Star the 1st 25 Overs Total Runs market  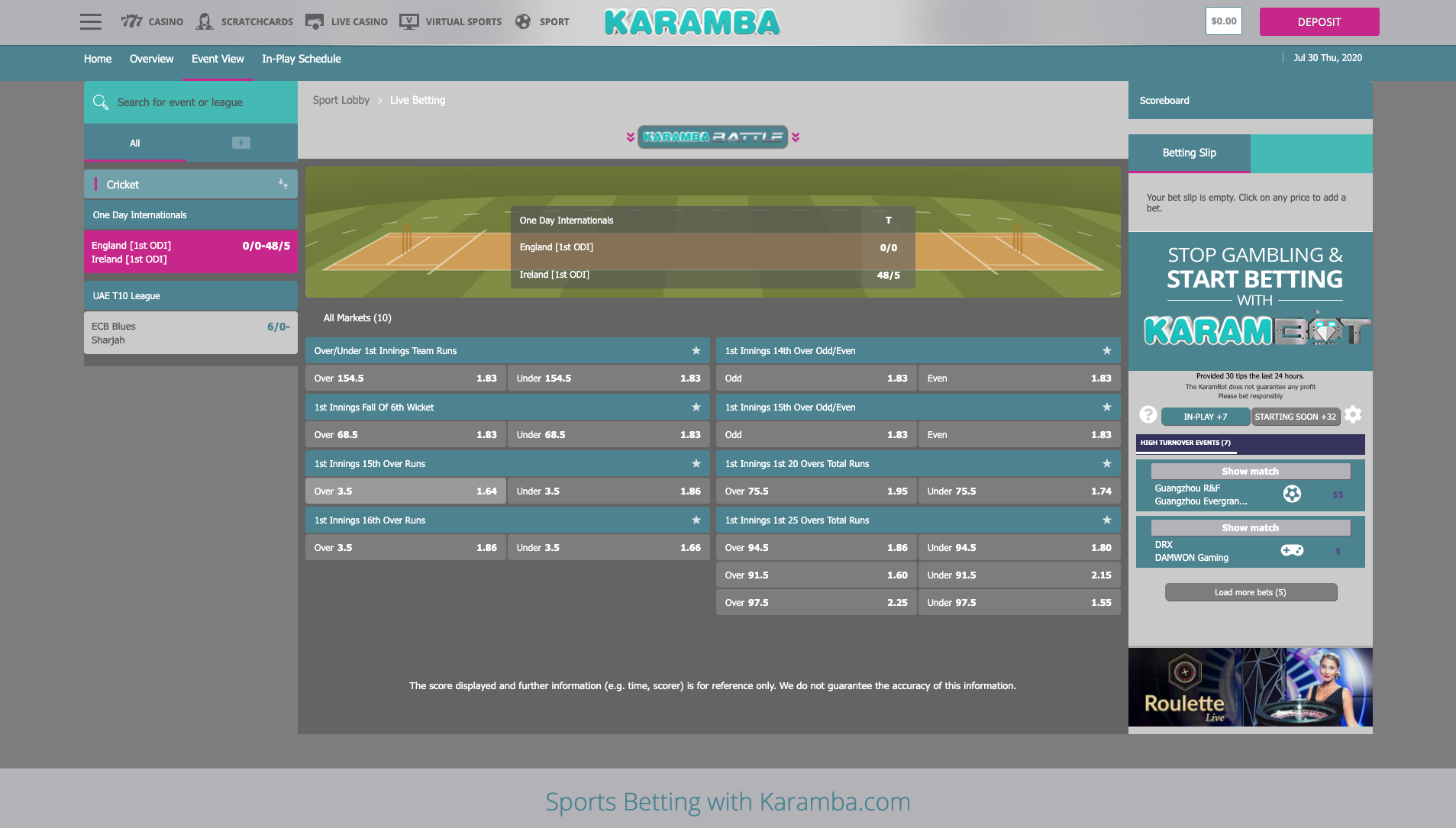tap(1107, 520)
